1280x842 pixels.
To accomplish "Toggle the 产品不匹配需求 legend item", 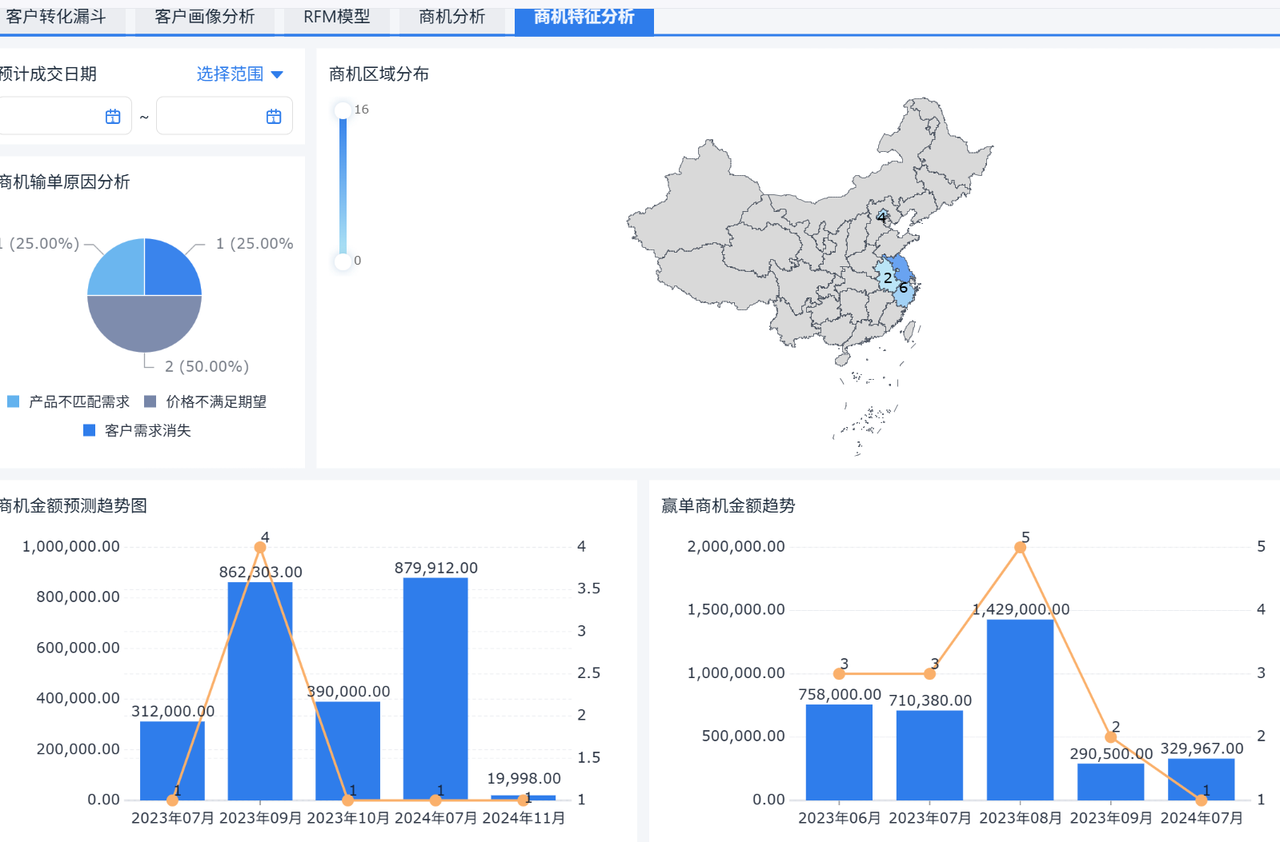I will [x=68, y=402].
